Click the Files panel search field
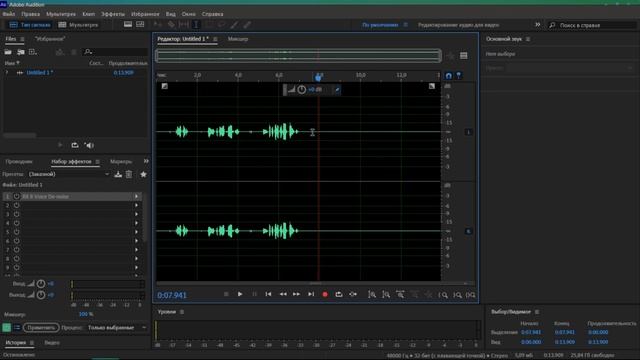 pos(116,52)
